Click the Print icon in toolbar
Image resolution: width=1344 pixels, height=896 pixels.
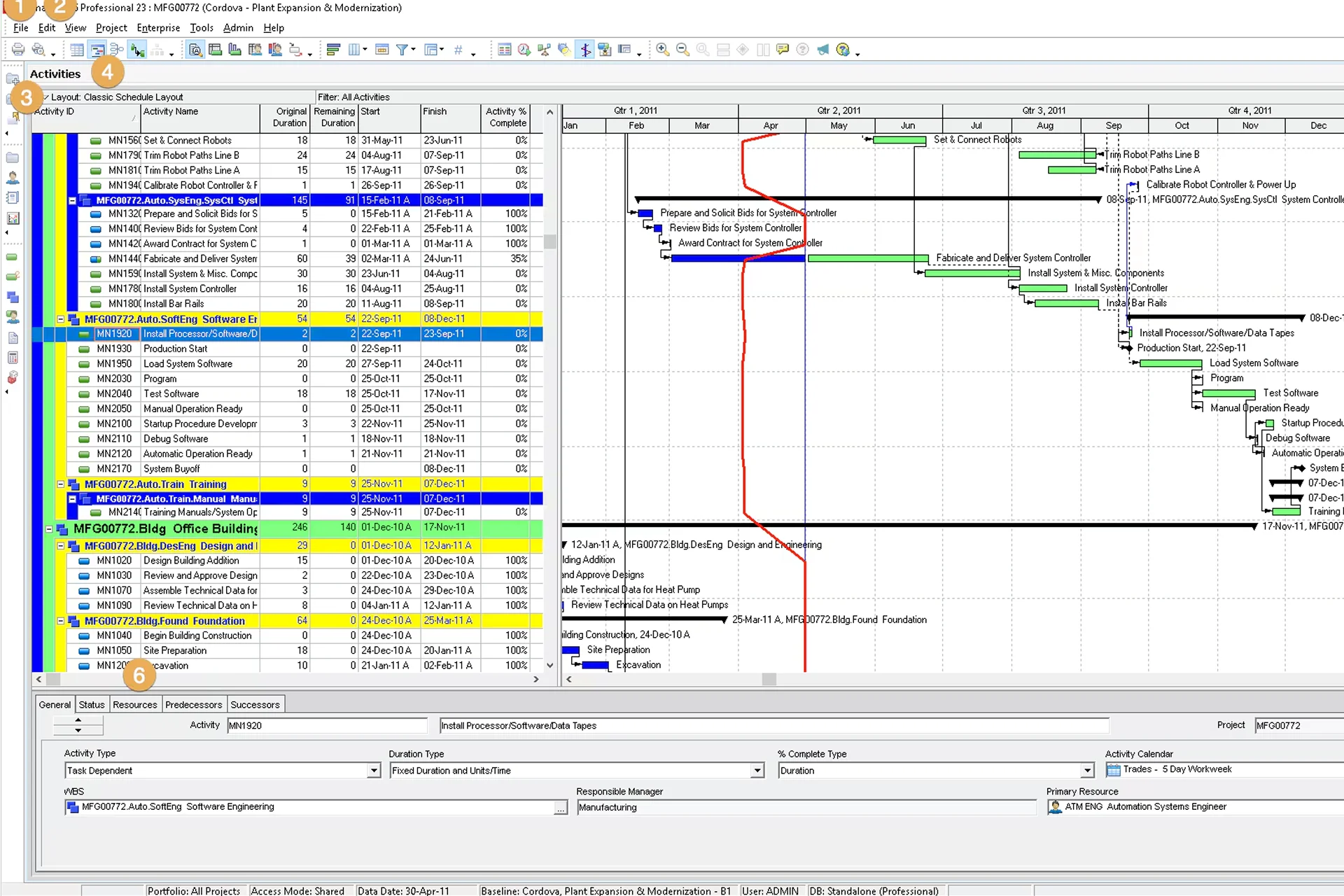point(18,50)
